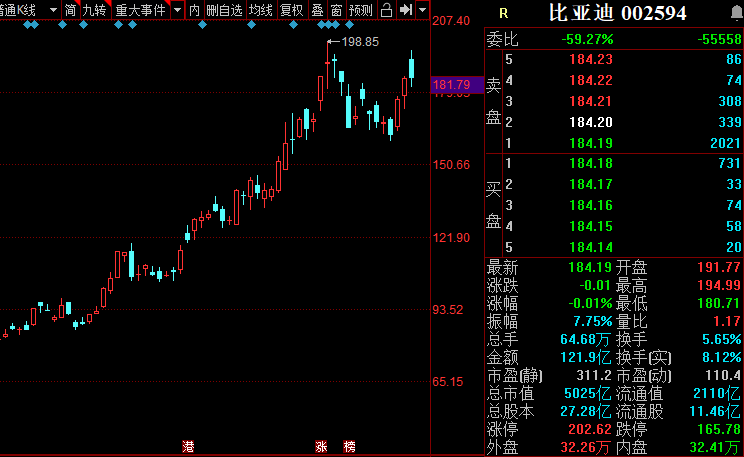
Task: Click the highlighted 181.79 price tag
Action: pos(457,85)
